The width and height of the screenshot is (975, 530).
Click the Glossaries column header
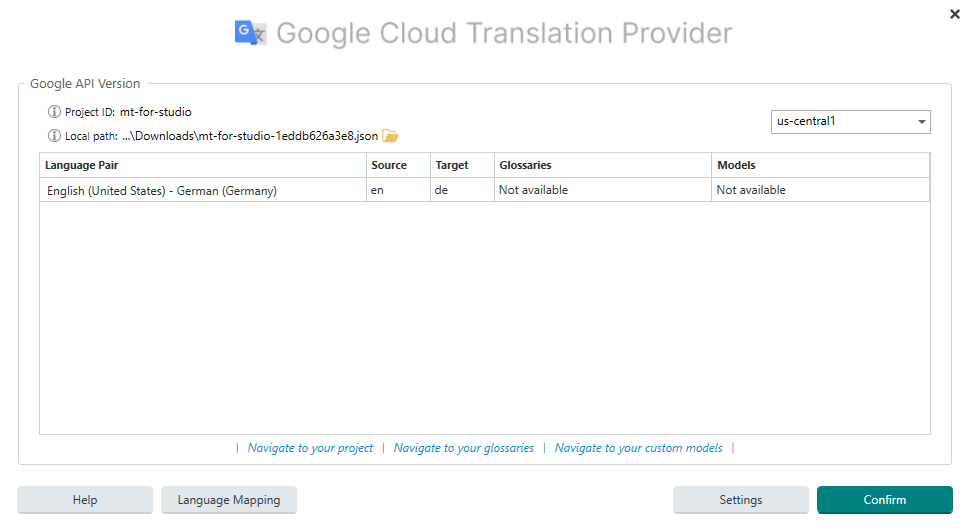tap(603, 165)
